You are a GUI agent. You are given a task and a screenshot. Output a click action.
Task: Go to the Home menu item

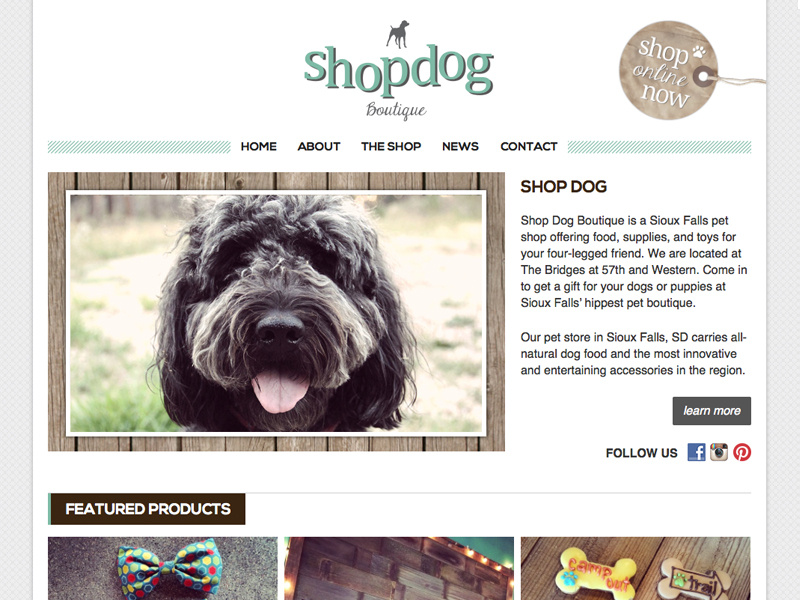pos(259,146)
